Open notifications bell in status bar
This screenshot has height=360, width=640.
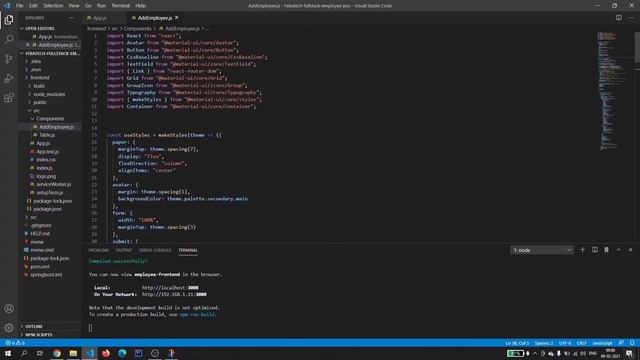632,343
